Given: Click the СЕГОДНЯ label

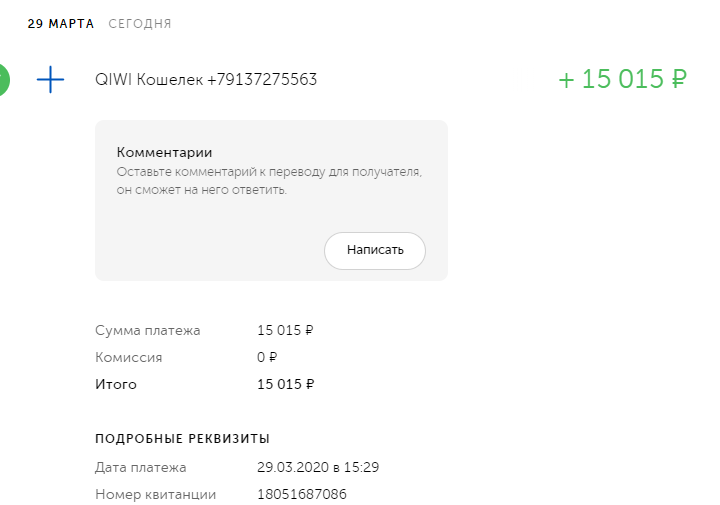Looking at the screenshot, I should coord(140,24).
